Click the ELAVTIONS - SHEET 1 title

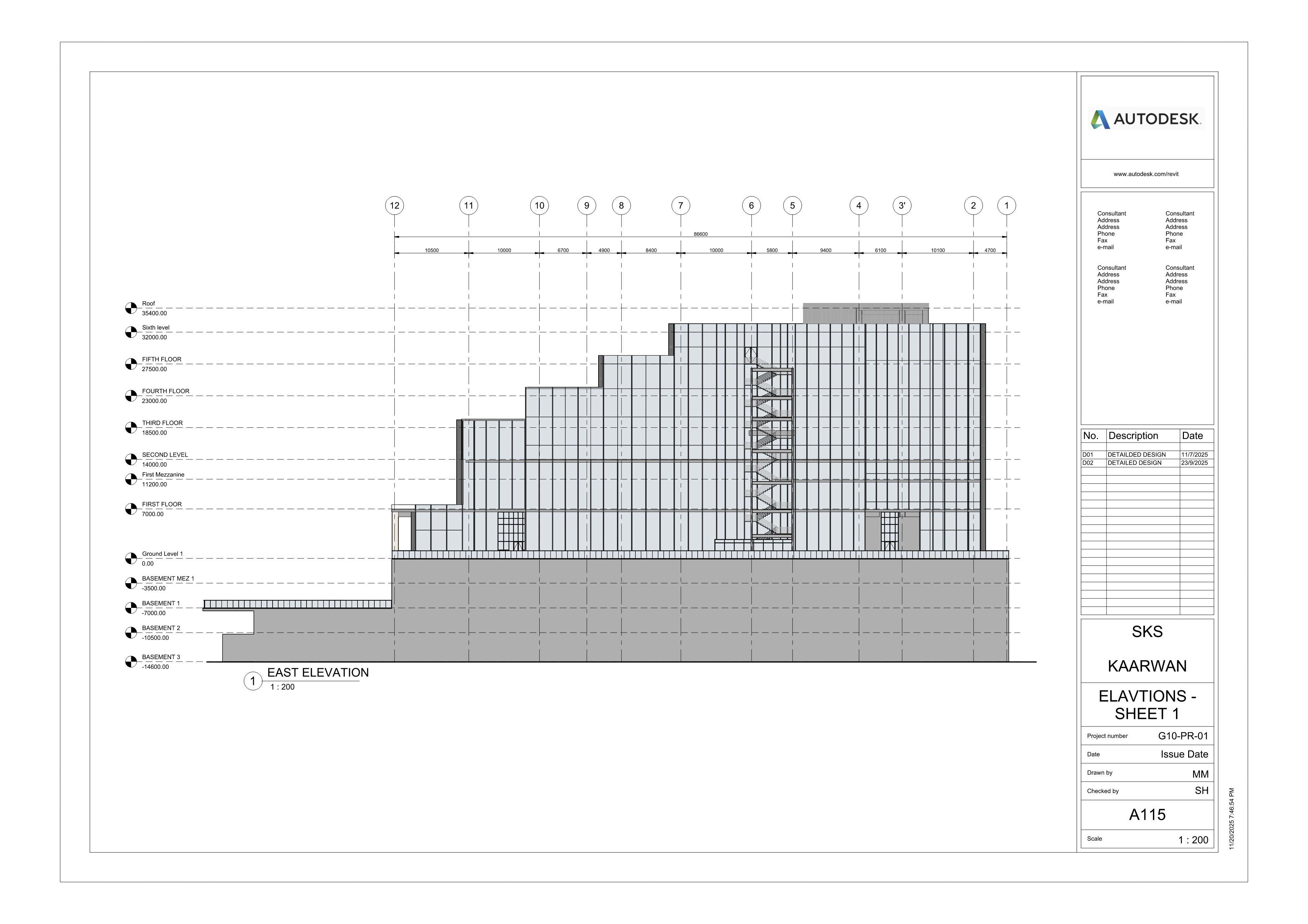1147,705
